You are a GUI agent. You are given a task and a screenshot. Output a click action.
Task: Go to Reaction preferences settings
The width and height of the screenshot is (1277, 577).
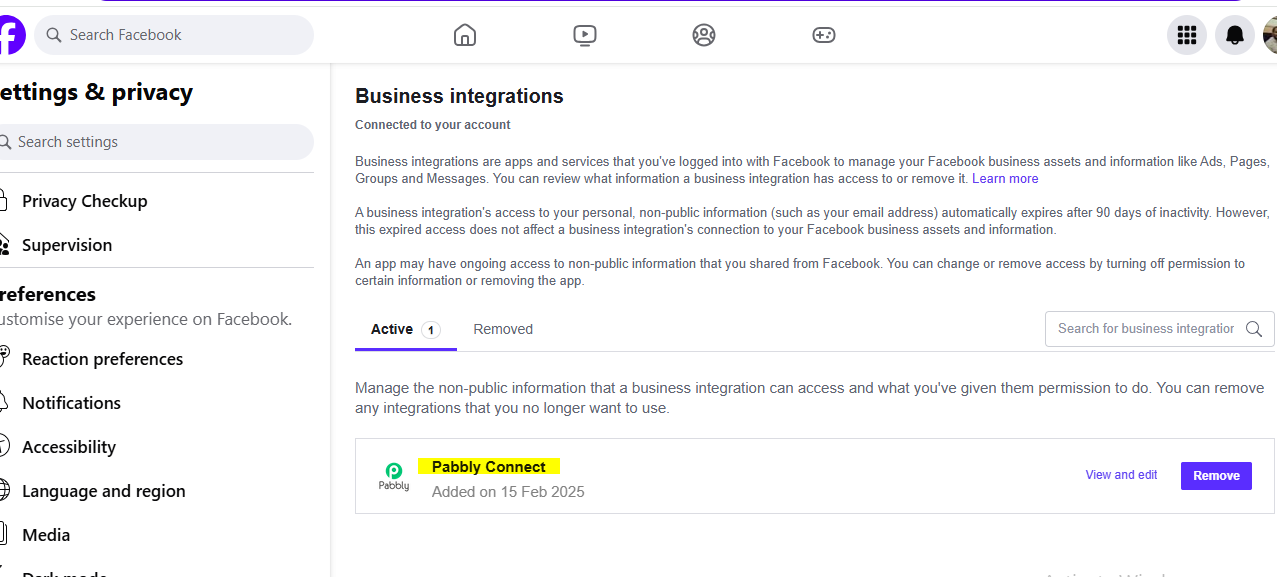click(102, 359)
